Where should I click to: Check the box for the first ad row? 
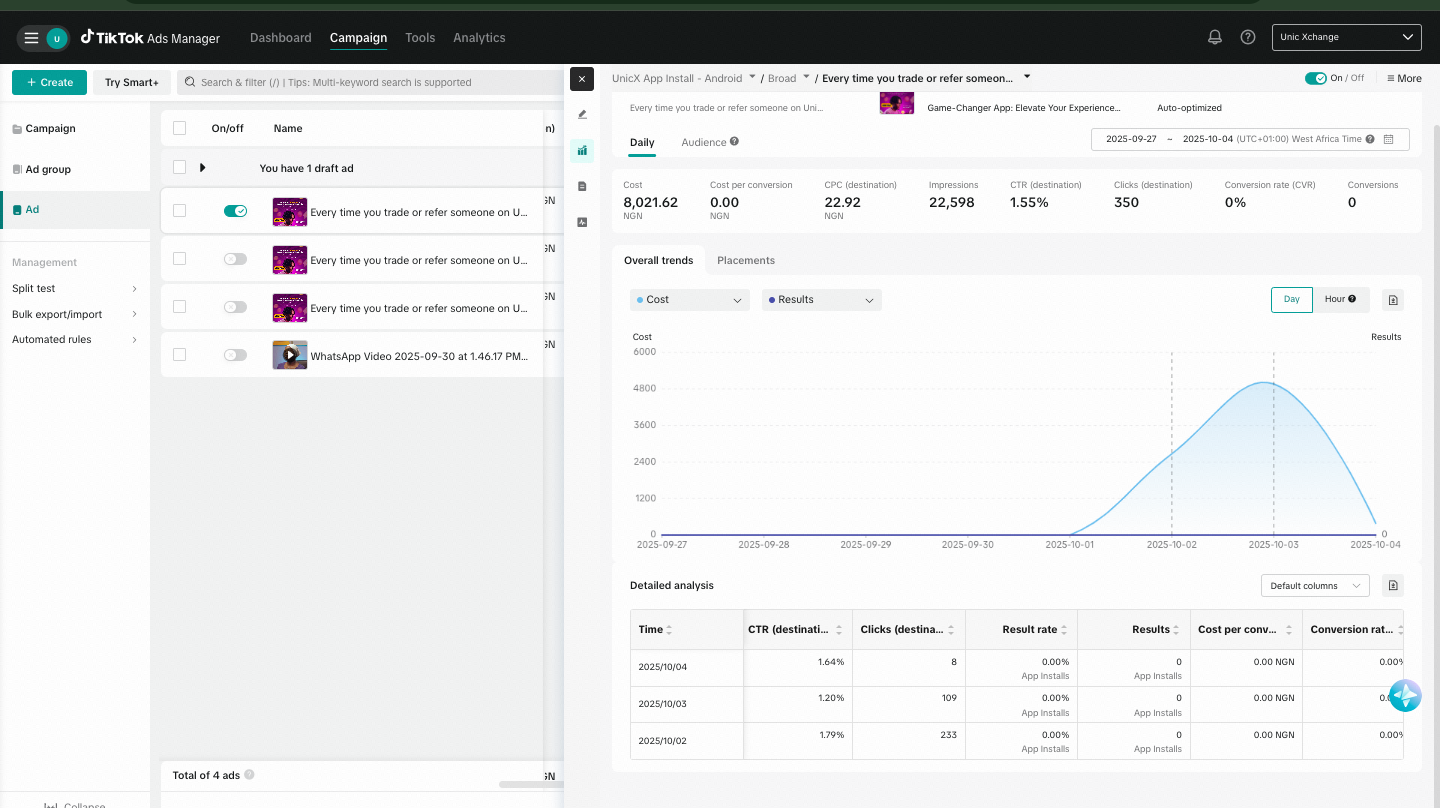(x=180, y=211)
